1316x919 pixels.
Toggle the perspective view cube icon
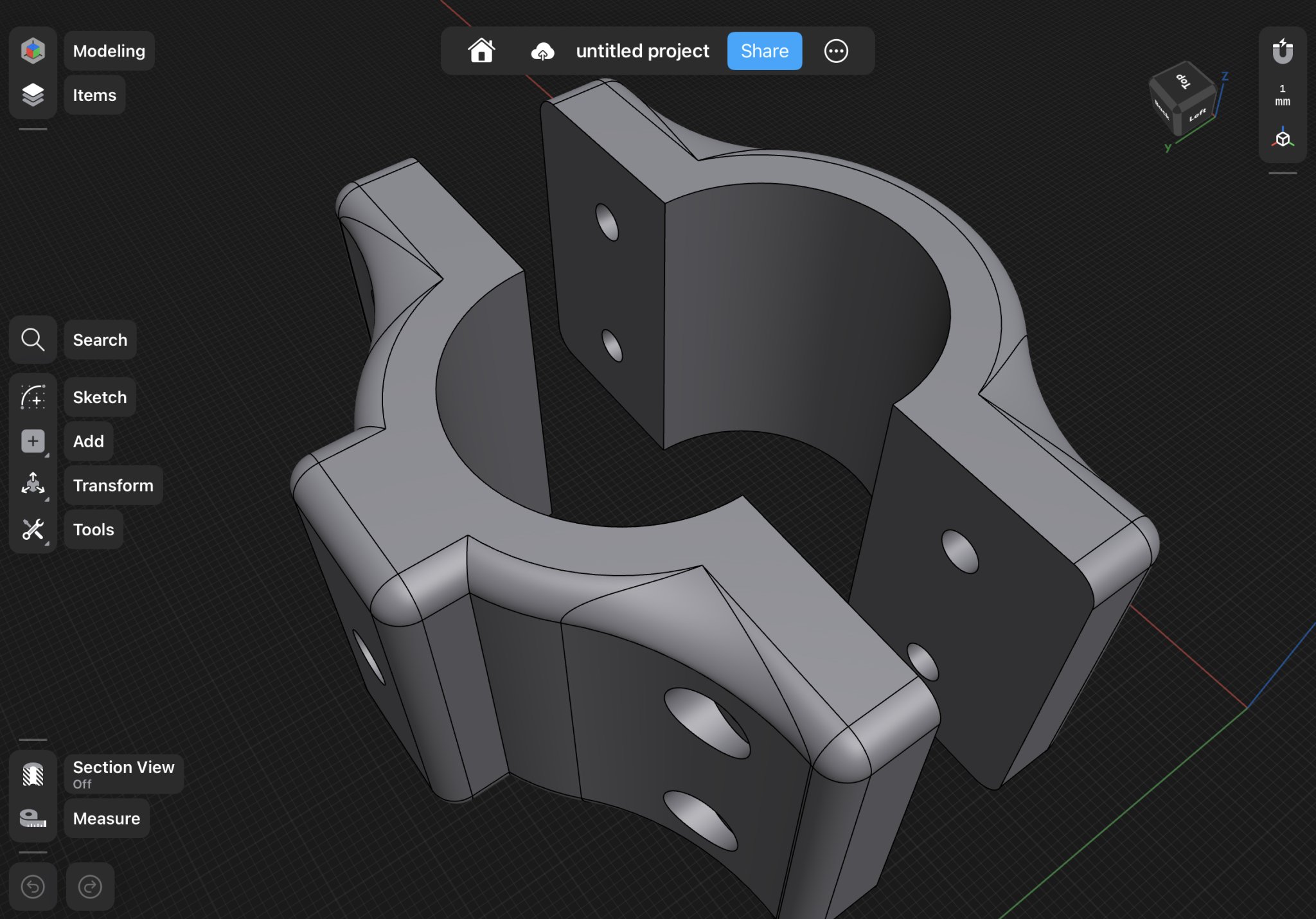1282,139
